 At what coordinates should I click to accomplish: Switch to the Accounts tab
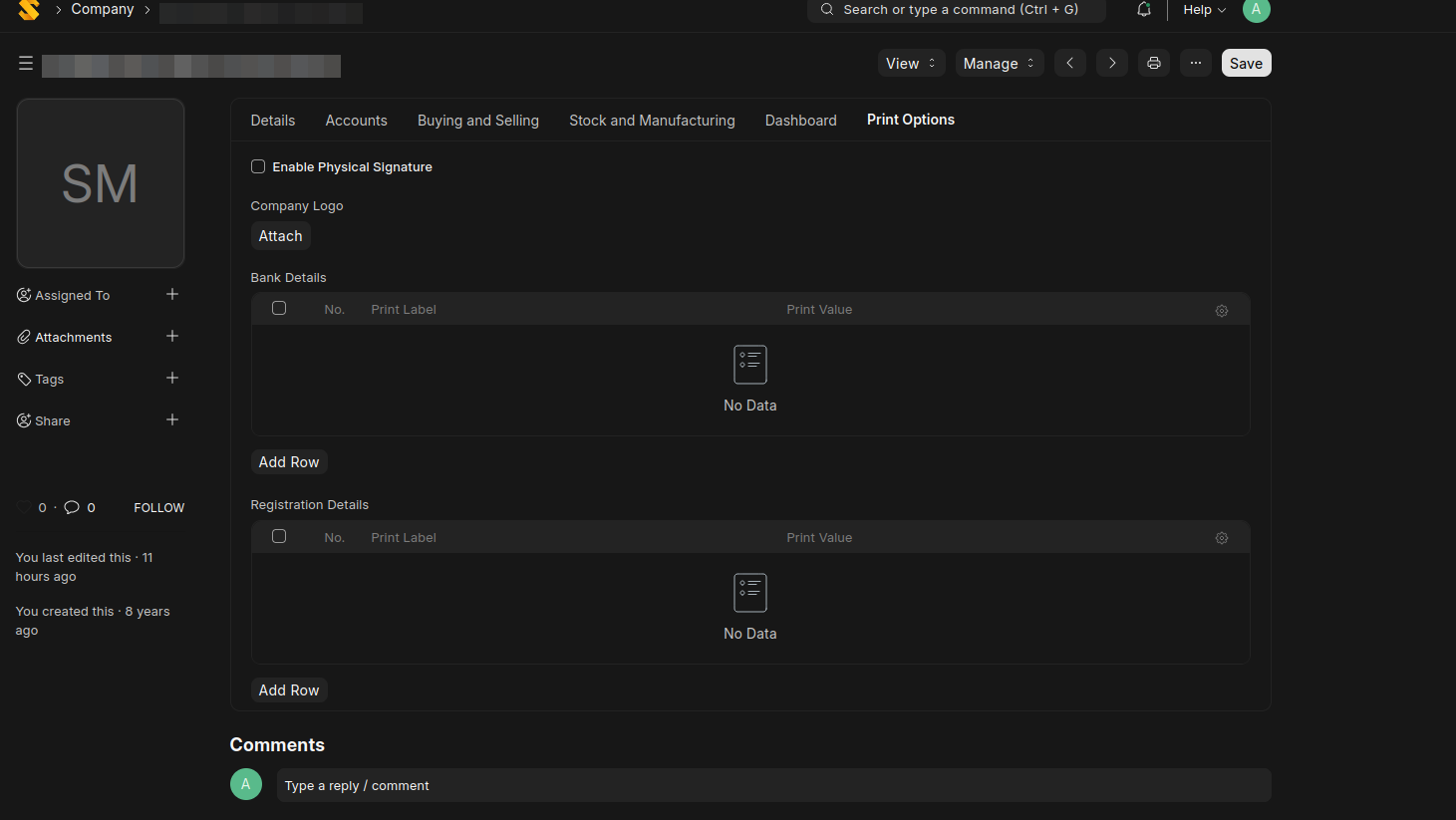[356, 121]
